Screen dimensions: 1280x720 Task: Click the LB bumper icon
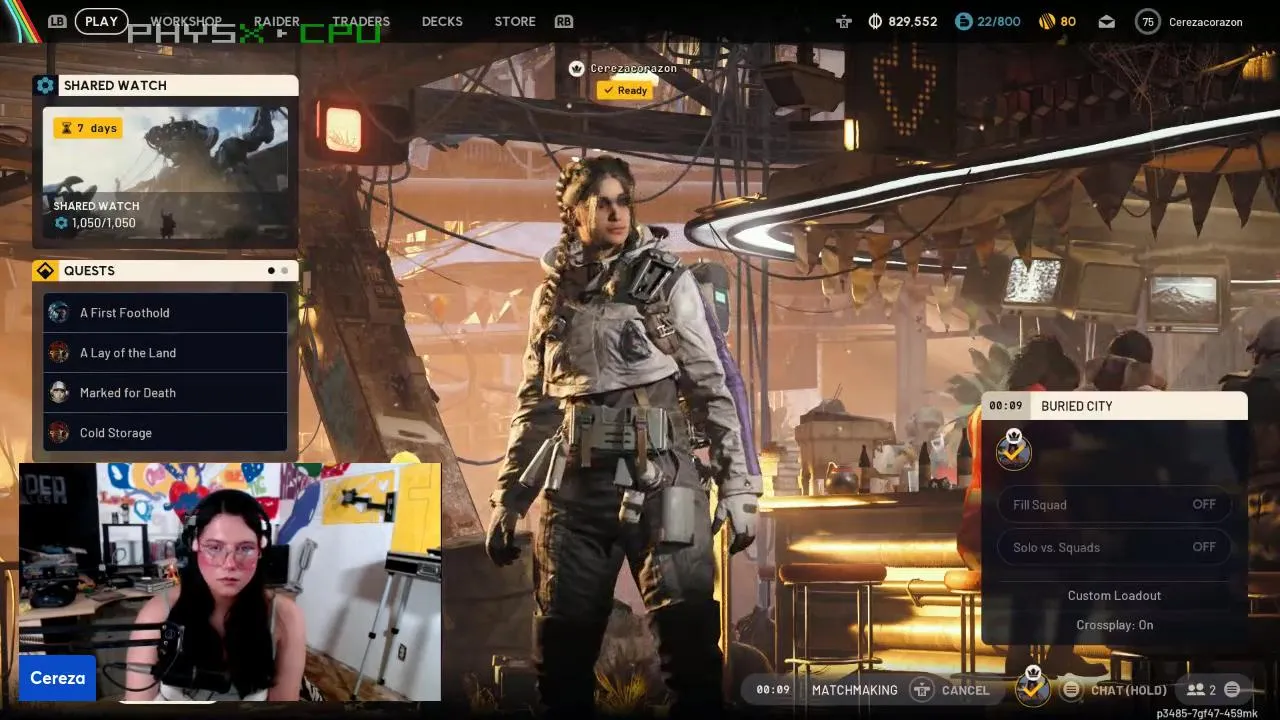pos(57,21)
